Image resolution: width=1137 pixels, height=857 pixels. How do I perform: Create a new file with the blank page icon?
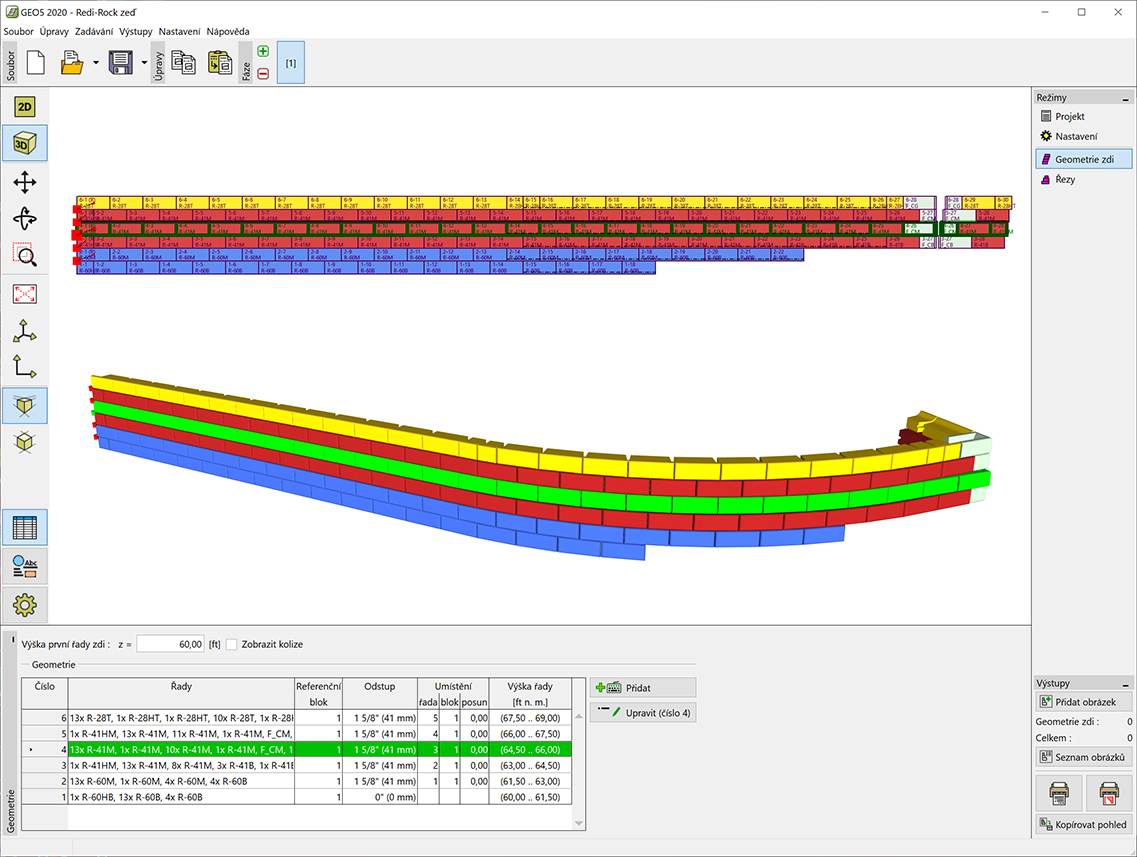pyautogui.click(x=36, y=62)
